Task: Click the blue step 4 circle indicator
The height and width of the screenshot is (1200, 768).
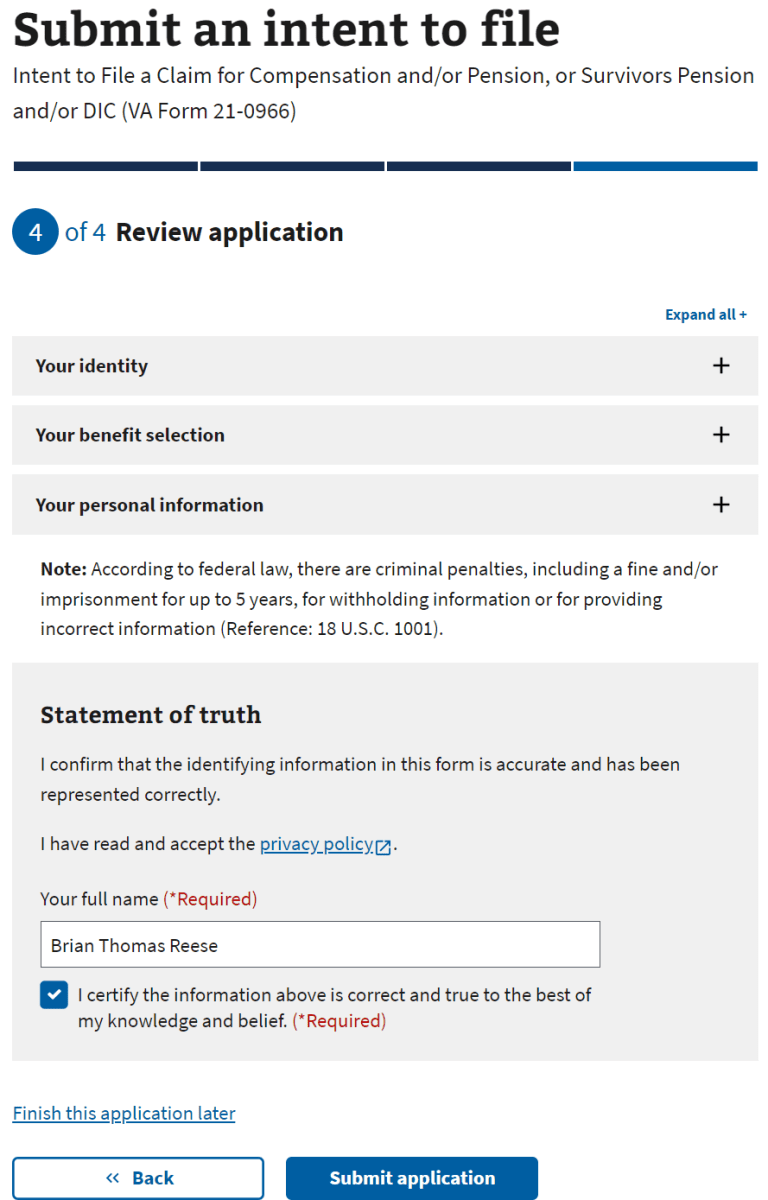Action: coord(35,232)
